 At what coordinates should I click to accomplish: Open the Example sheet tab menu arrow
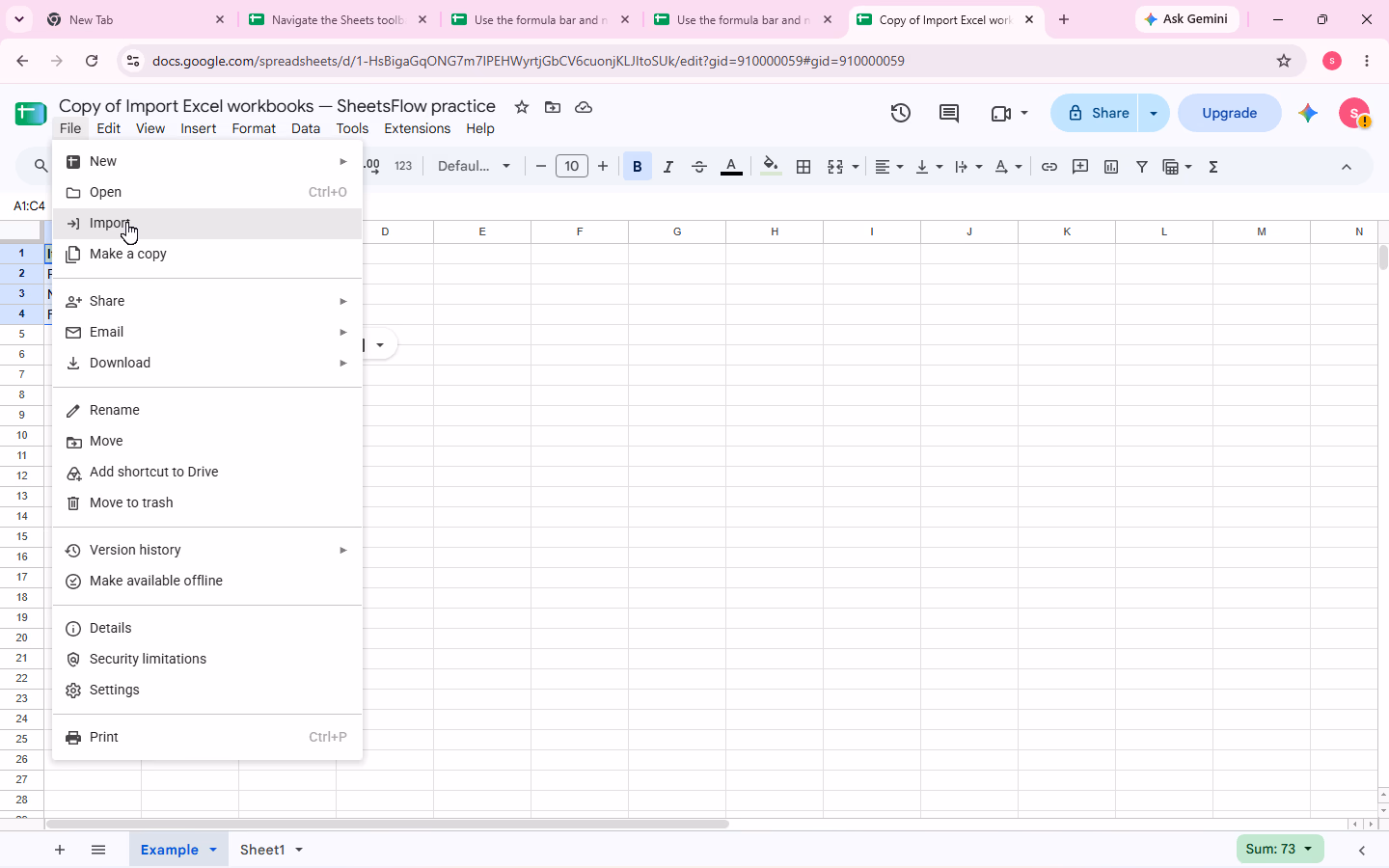click(x=213, y=850)
